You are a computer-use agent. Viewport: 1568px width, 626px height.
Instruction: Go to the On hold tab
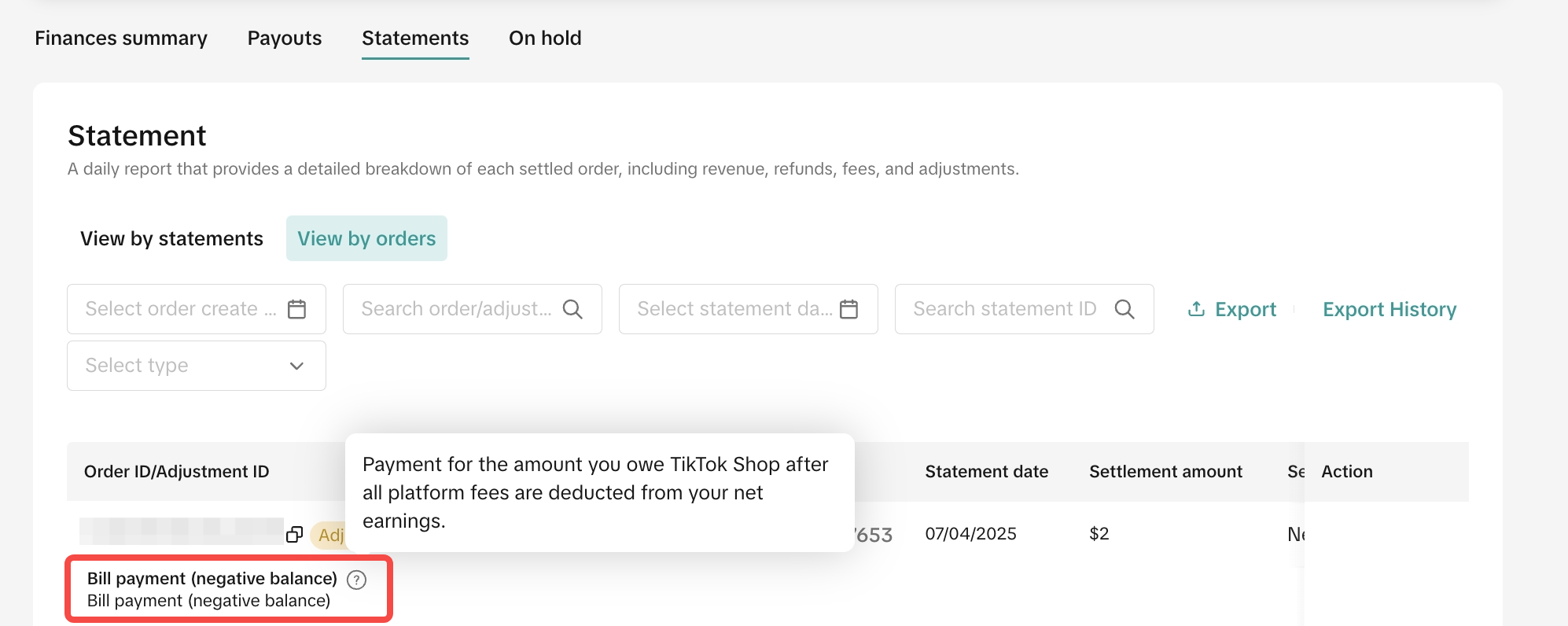545,39
